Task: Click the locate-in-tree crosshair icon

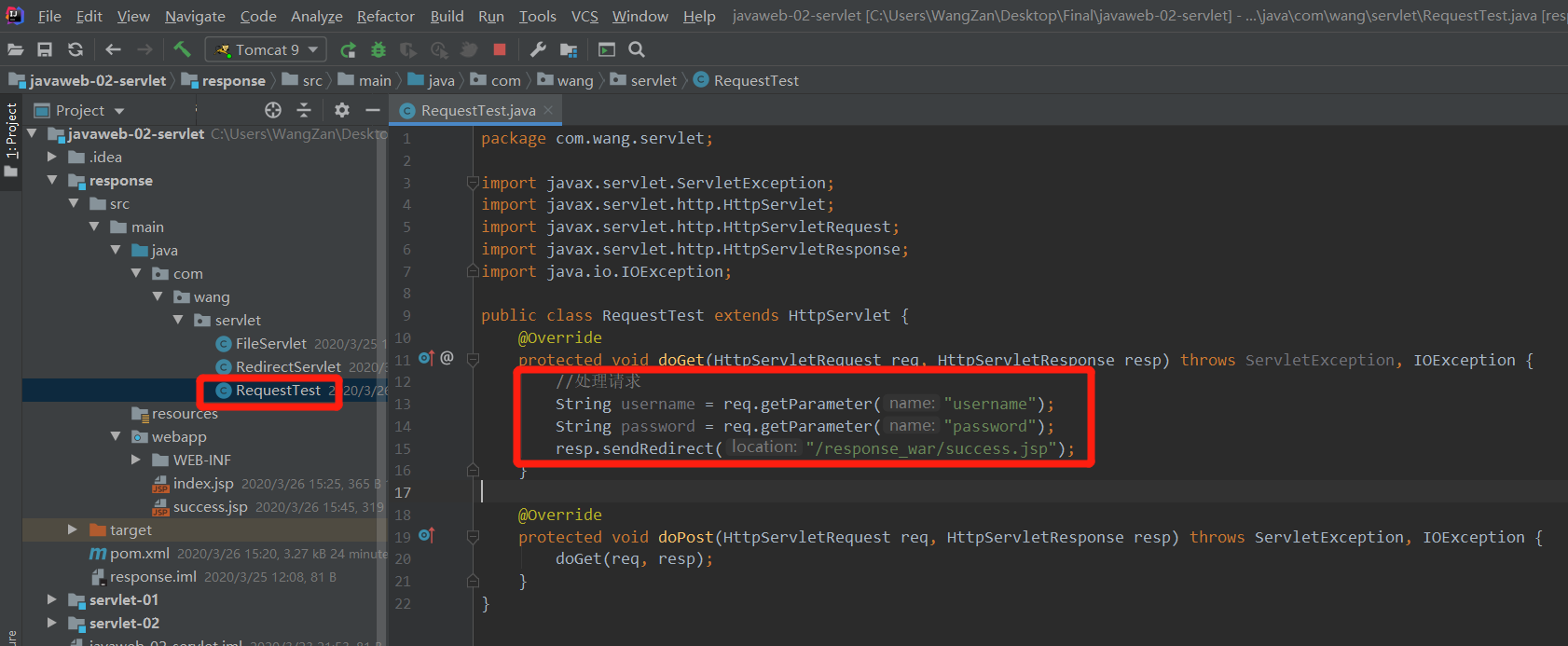Action: click(273, 110)
